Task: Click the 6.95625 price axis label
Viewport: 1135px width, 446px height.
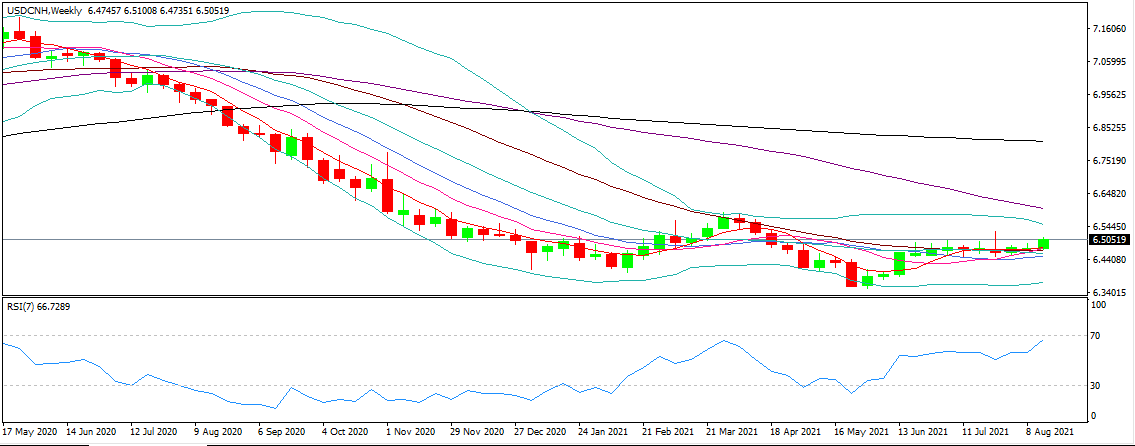Action: [1111, 95]
